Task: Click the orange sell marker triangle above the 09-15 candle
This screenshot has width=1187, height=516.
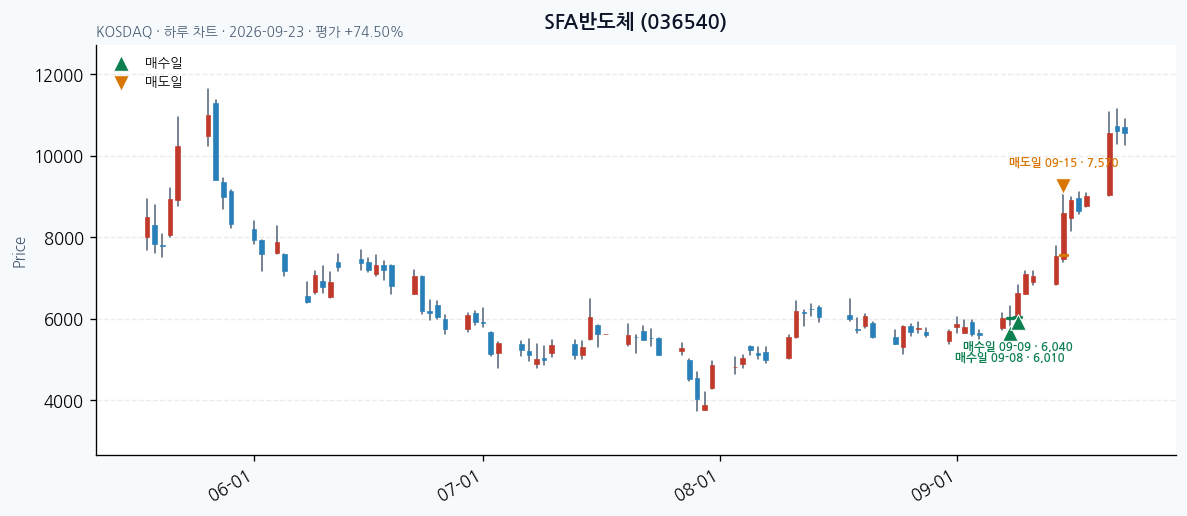Action: [1063, 185]
